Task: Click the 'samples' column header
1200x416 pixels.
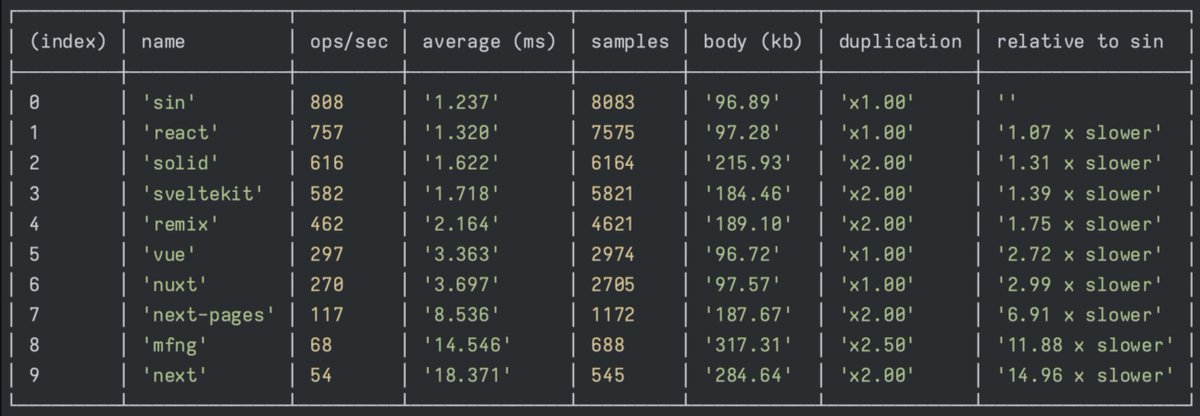Action: tap(628, 42)
